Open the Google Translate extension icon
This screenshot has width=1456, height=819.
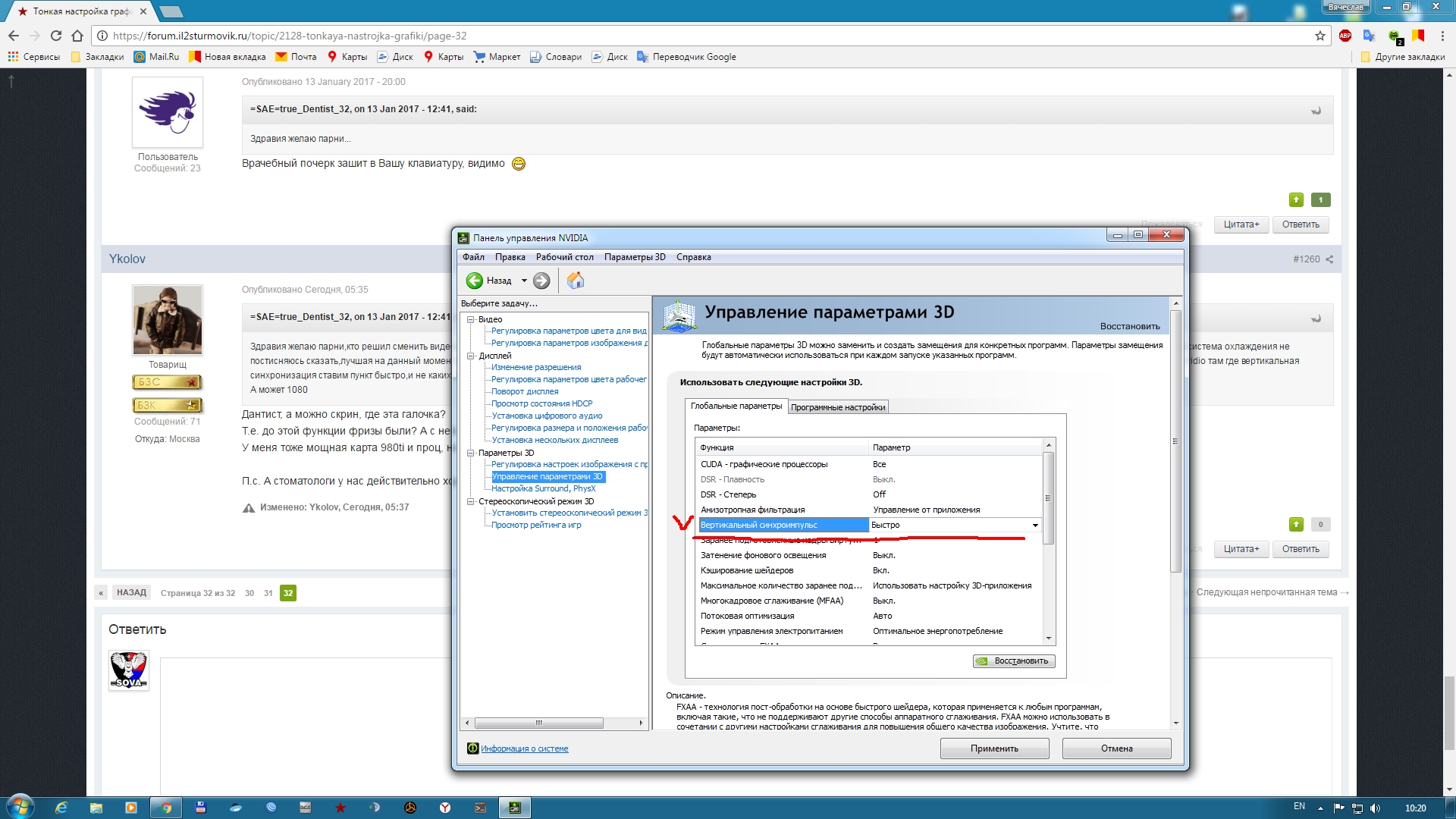[1369, 36]
